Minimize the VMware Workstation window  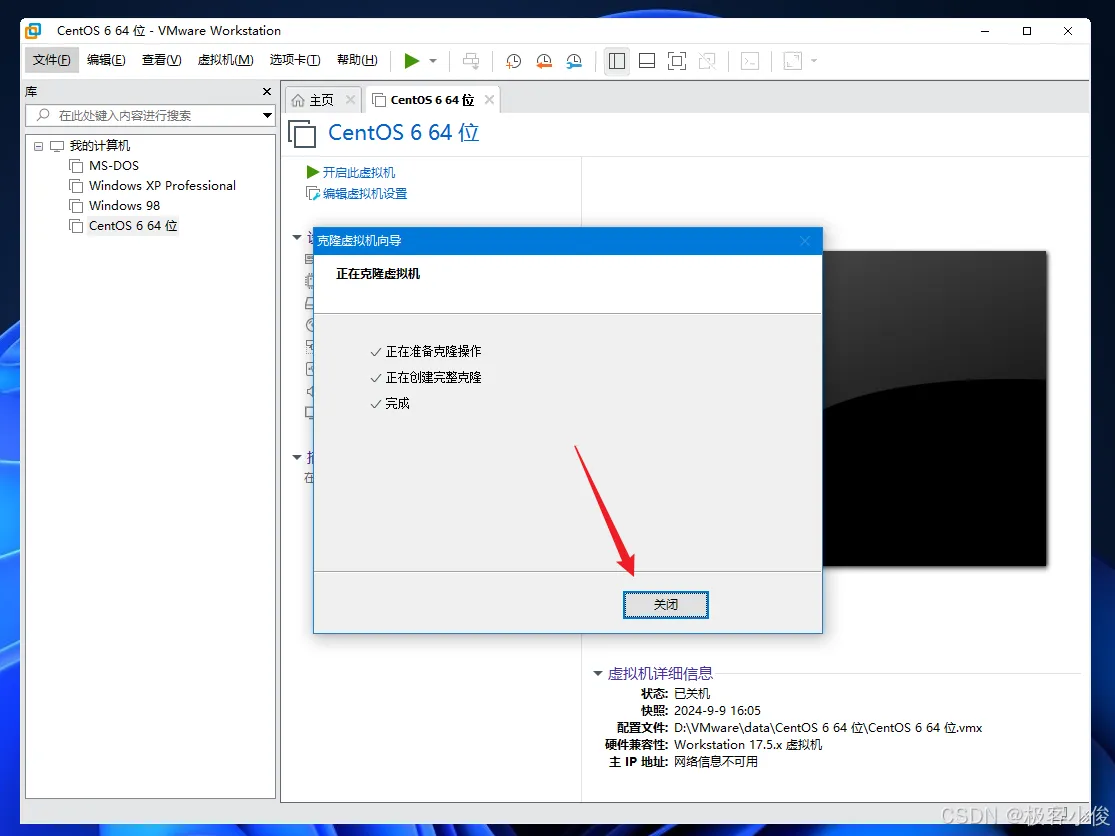pyautogui.click(x=985, y=31)
